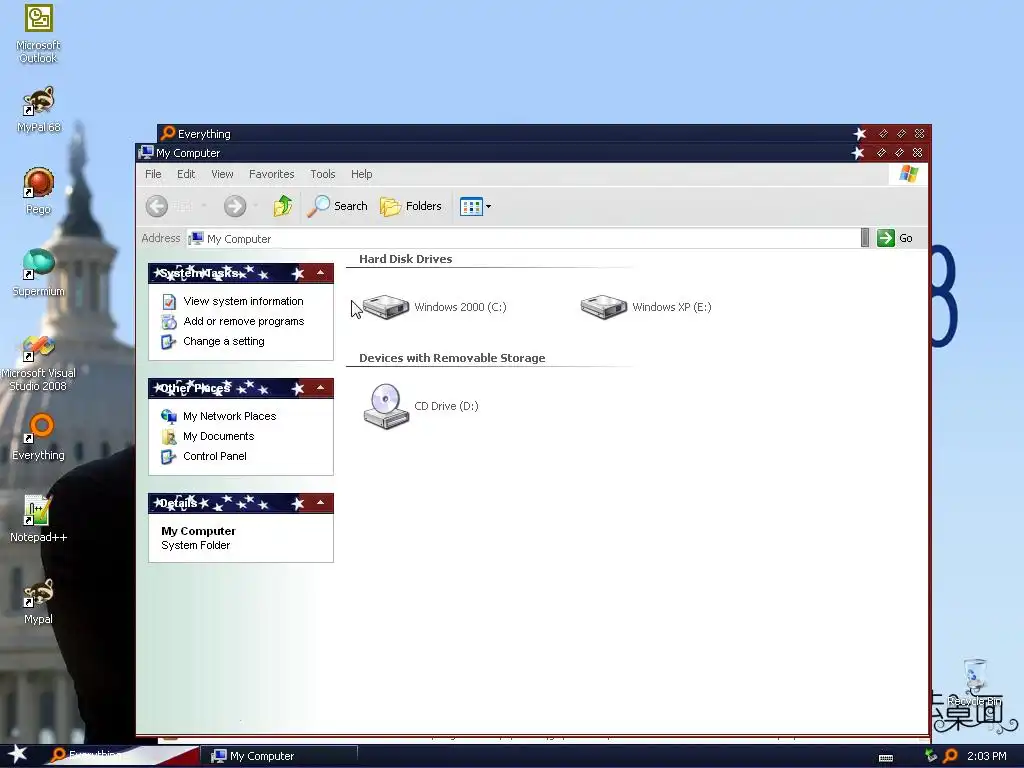Select the Windows XP (E:) drive
The image size is (1024, 768).
(x=646, y=307)
